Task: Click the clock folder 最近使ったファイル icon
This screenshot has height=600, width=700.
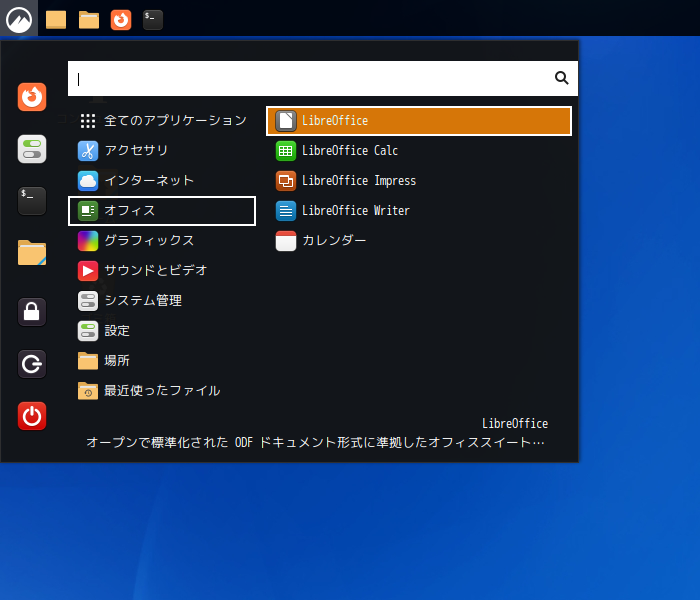Action: (x=88, y=391)
